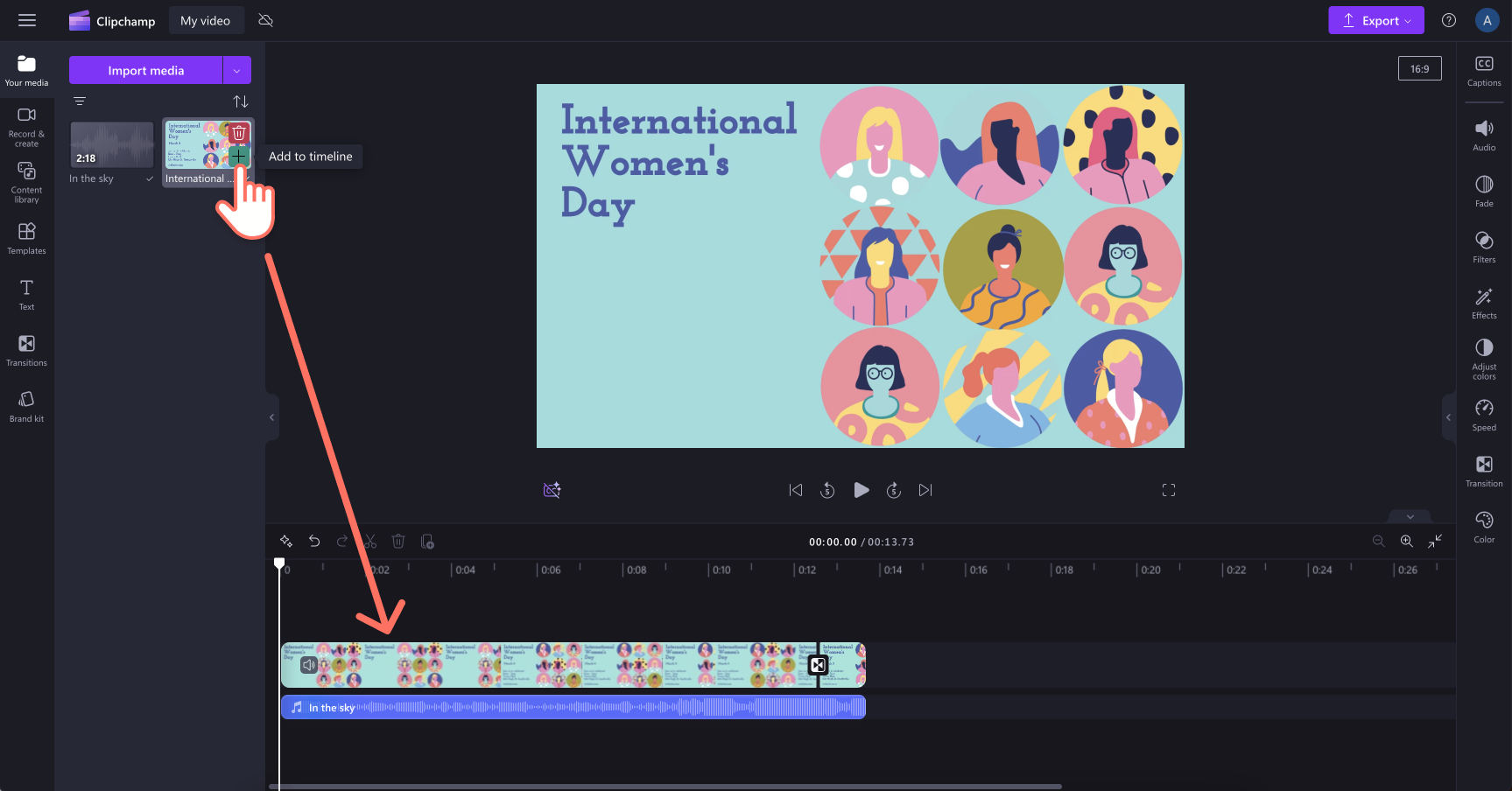1512x791 pixels.
Task: Open the Color panel
Action: point(1485,525)
